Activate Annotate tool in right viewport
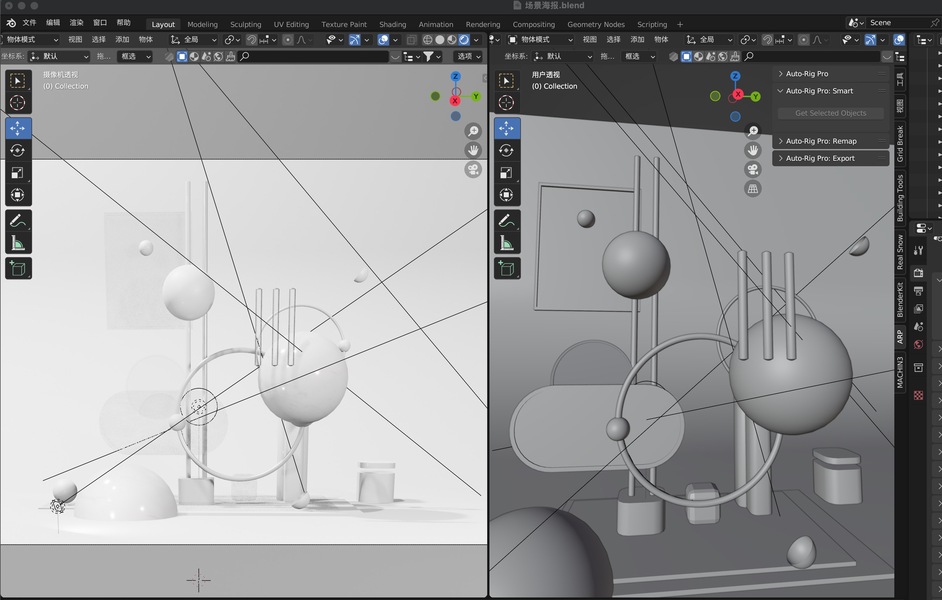Image resolution: width=942 pixels, height=600 pixels. click(x=506, y=220)
